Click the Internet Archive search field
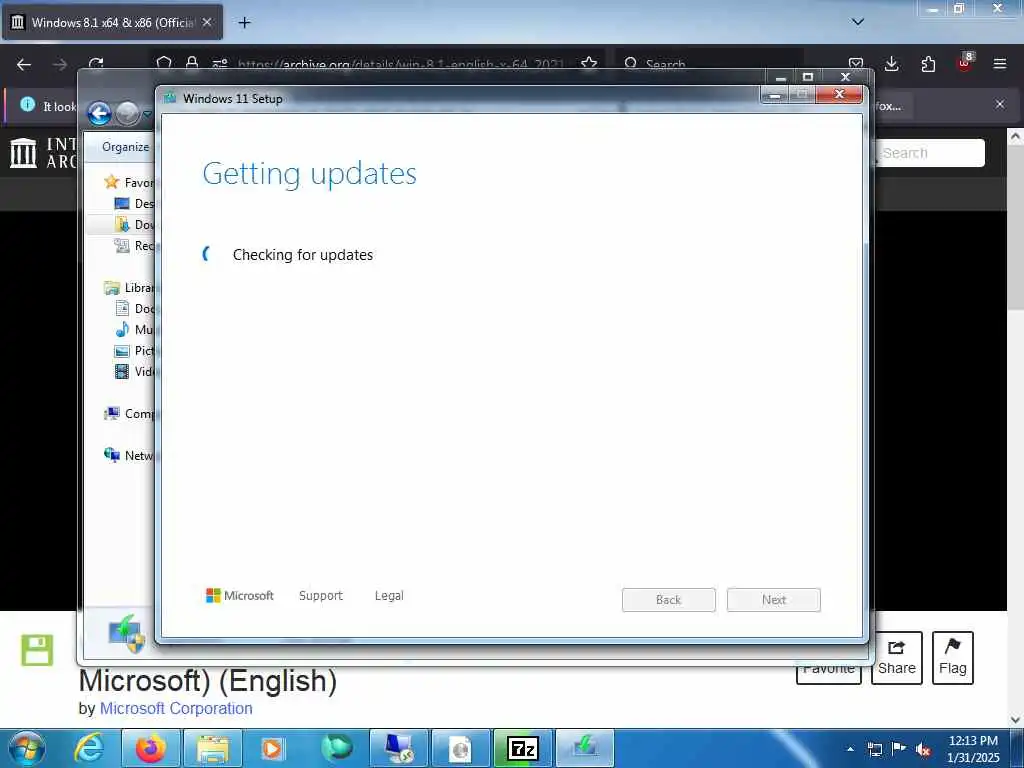The height and width of the screenshot is (768, 1024). [x=929, y=153]
